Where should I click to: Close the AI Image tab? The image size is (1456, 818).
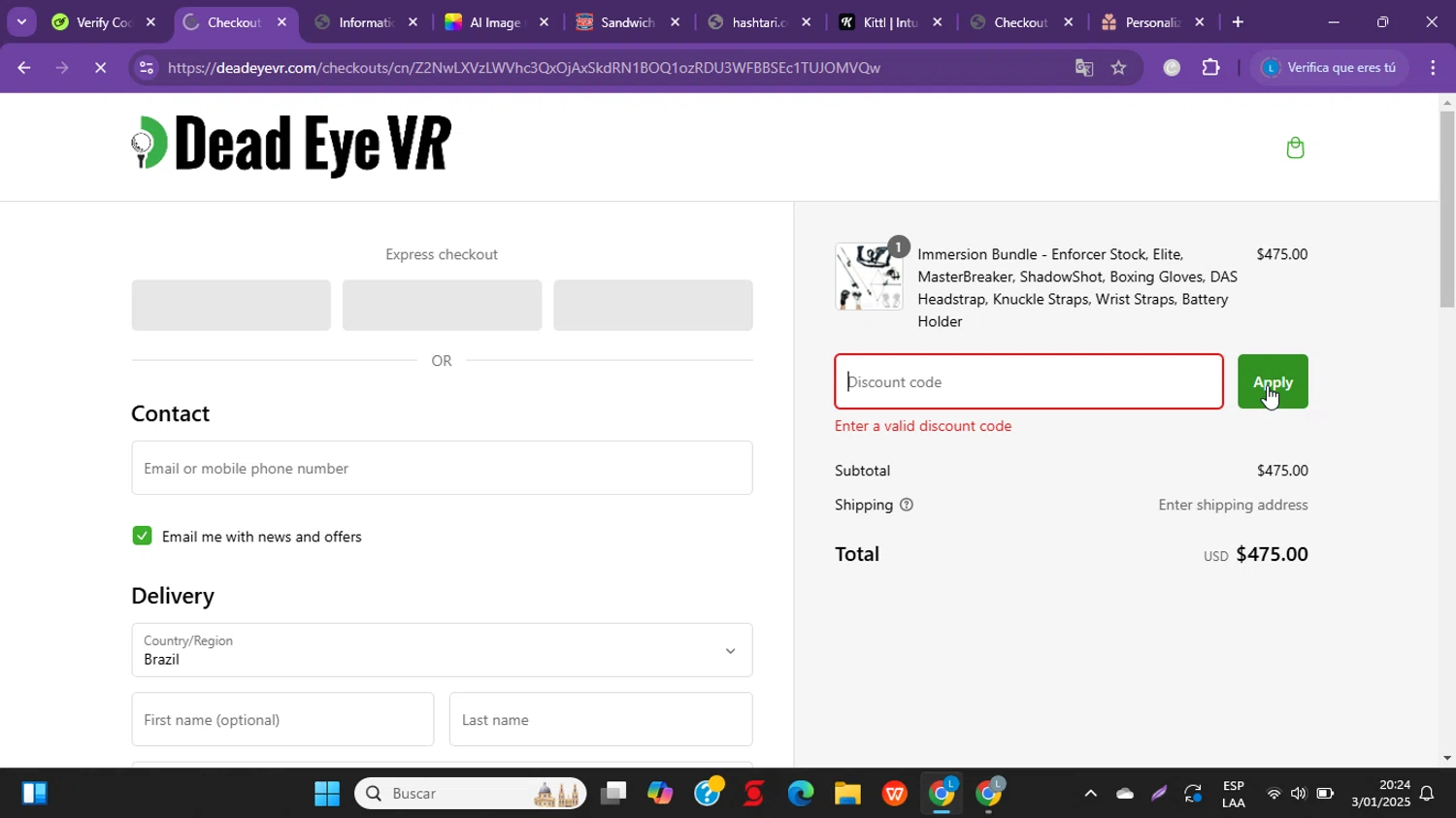(x=544, y=22)
